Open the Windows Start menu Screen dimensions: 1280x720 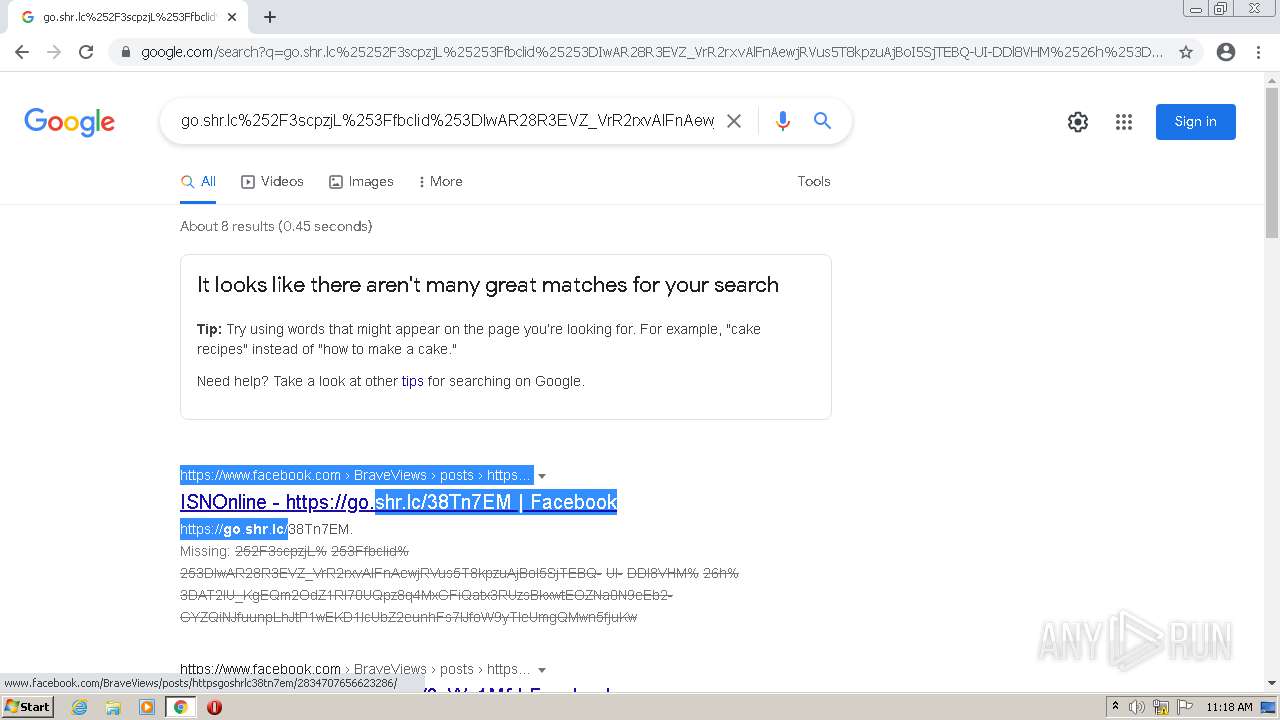[x=27, y=707]
